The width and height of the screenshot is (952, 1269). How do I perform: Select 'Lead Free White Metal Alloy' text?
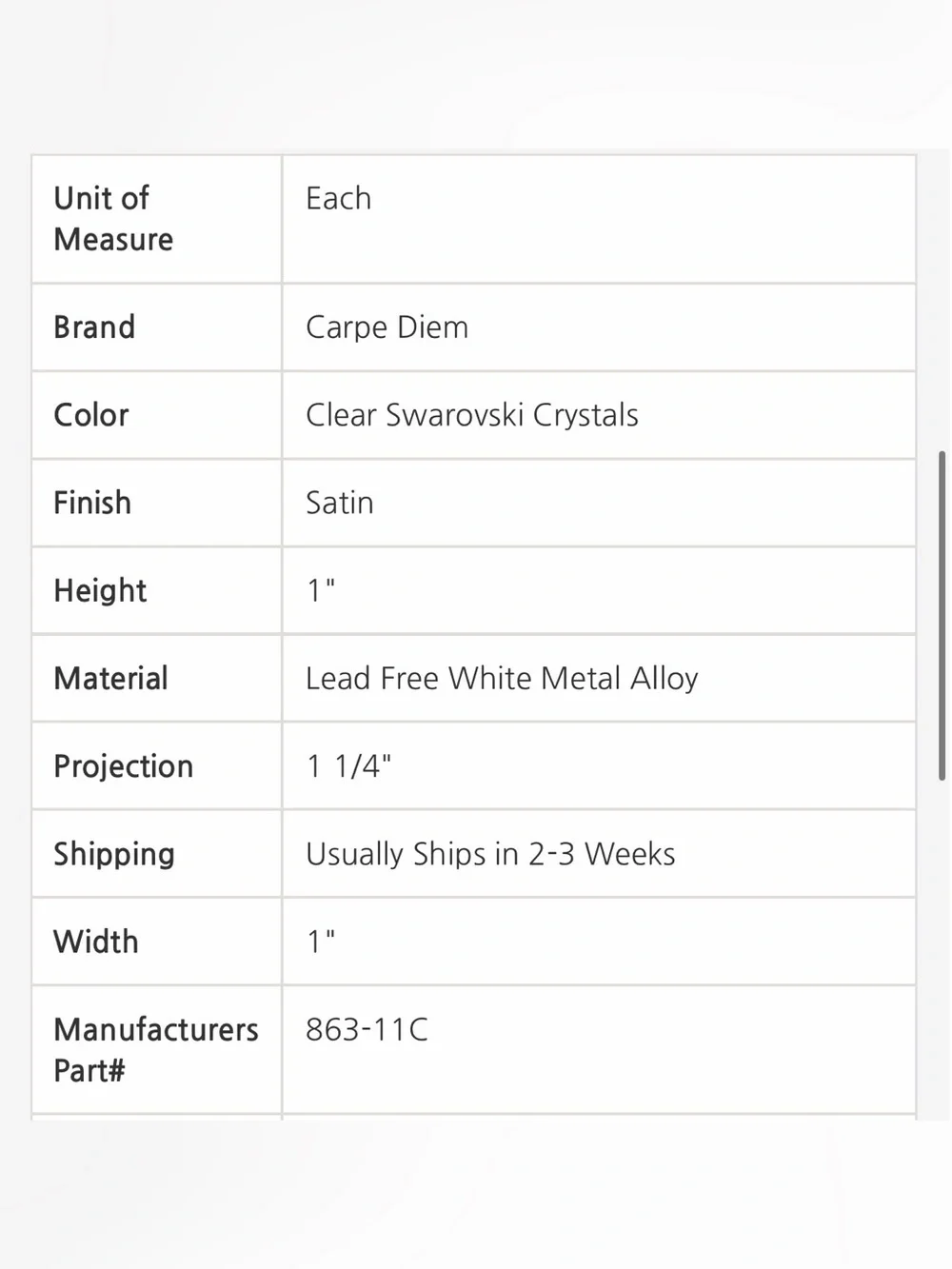pos(502,679)
